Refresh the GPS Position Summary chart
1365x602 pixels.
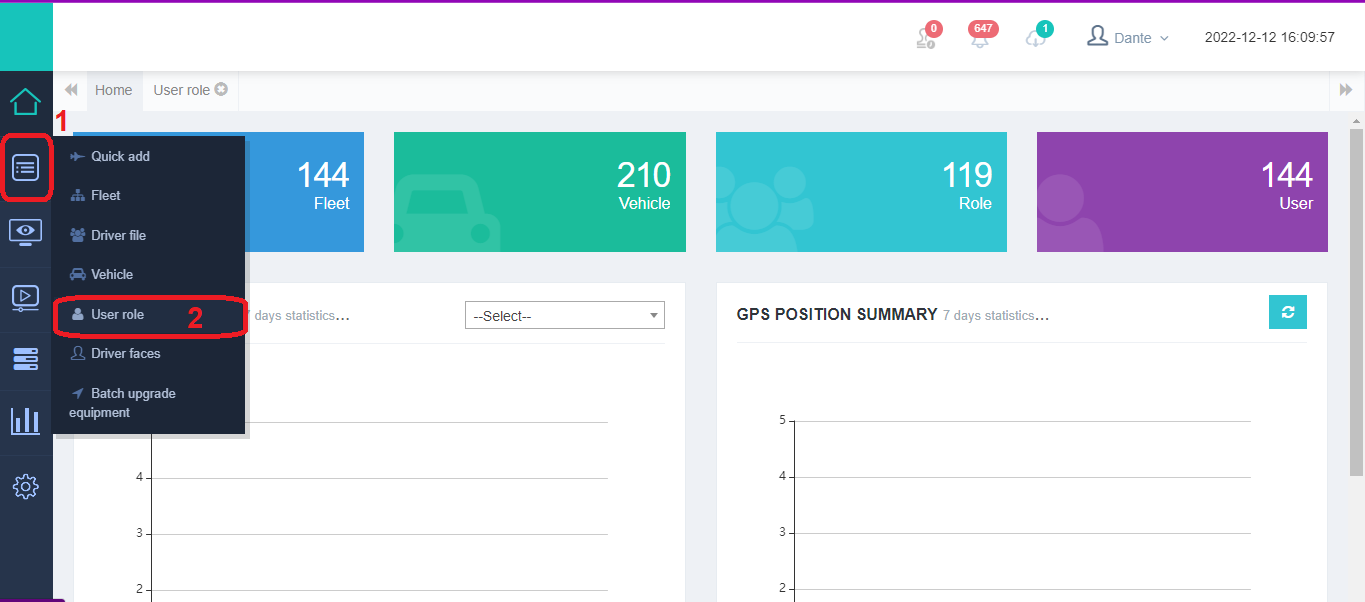click(1287, 312)
